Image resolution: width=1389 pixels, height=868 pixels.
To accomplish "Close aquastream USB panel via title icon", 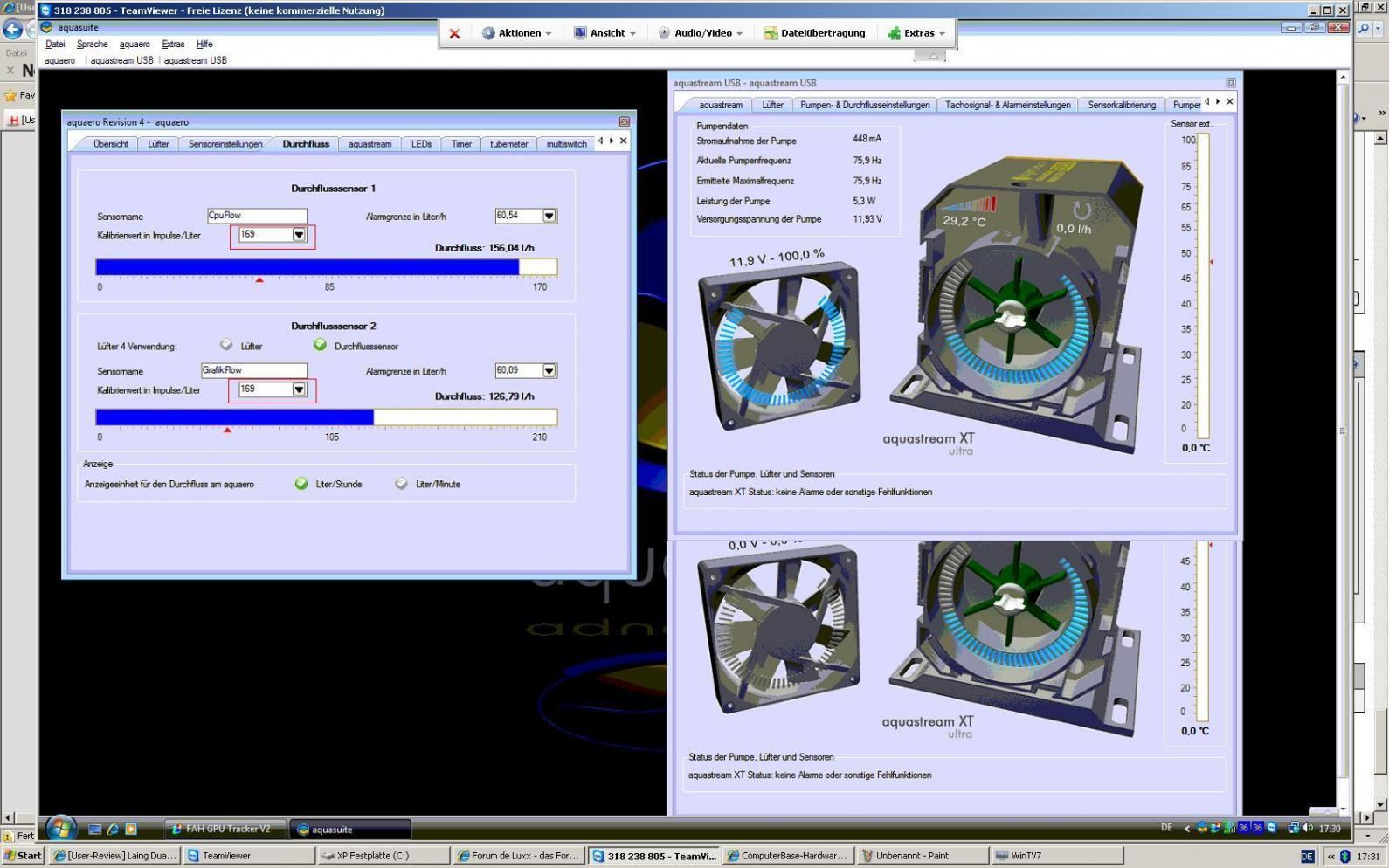I will point(1230,83).
